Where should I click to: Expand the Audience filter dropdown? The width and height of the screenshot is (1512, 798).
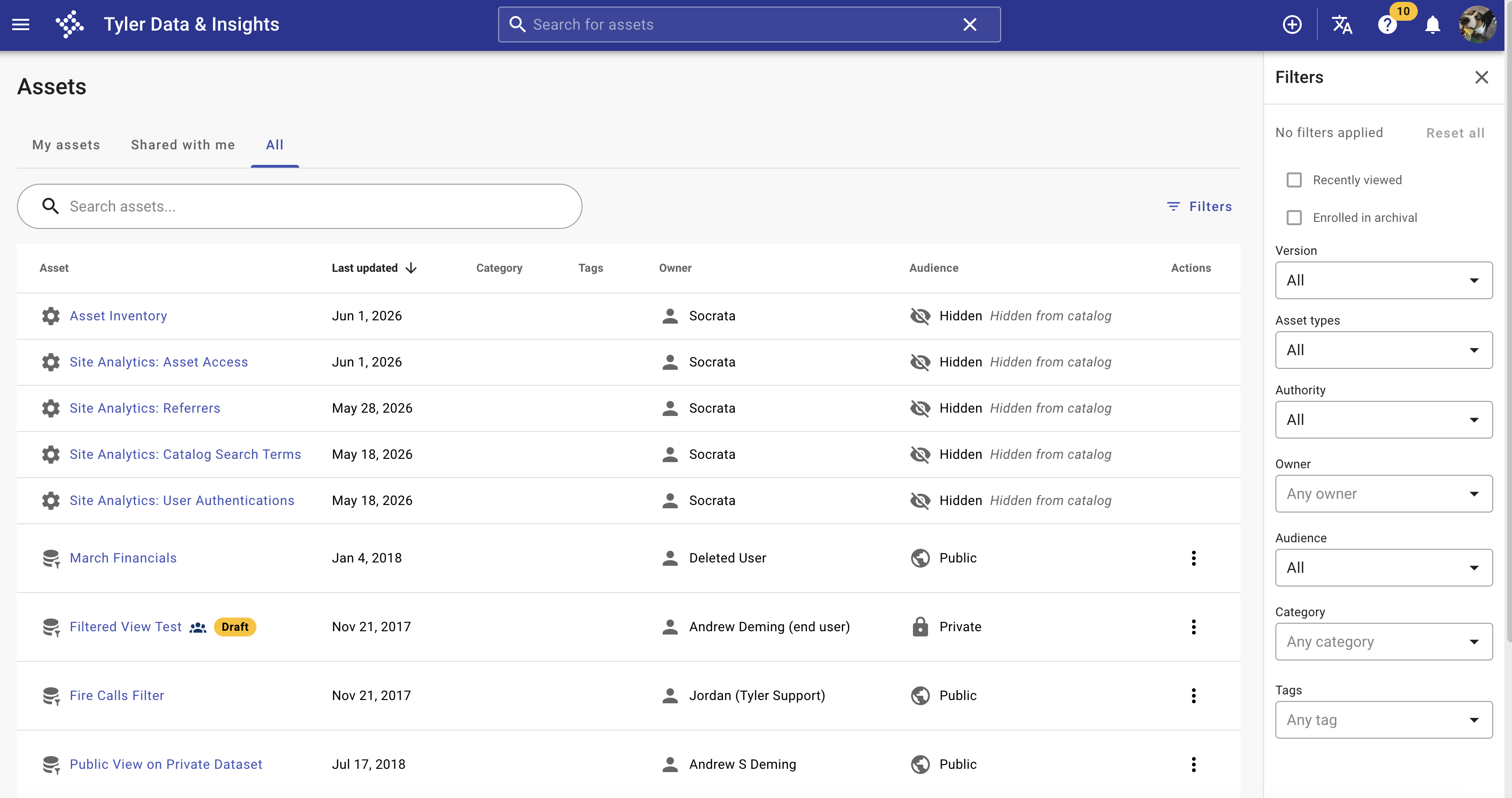pyautogui.click(x=1383, y=567)
